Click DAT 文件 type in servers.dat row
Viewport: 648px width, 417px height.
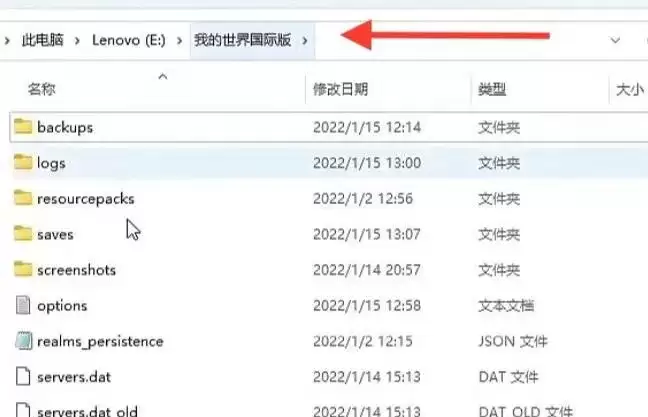(508, 377)
